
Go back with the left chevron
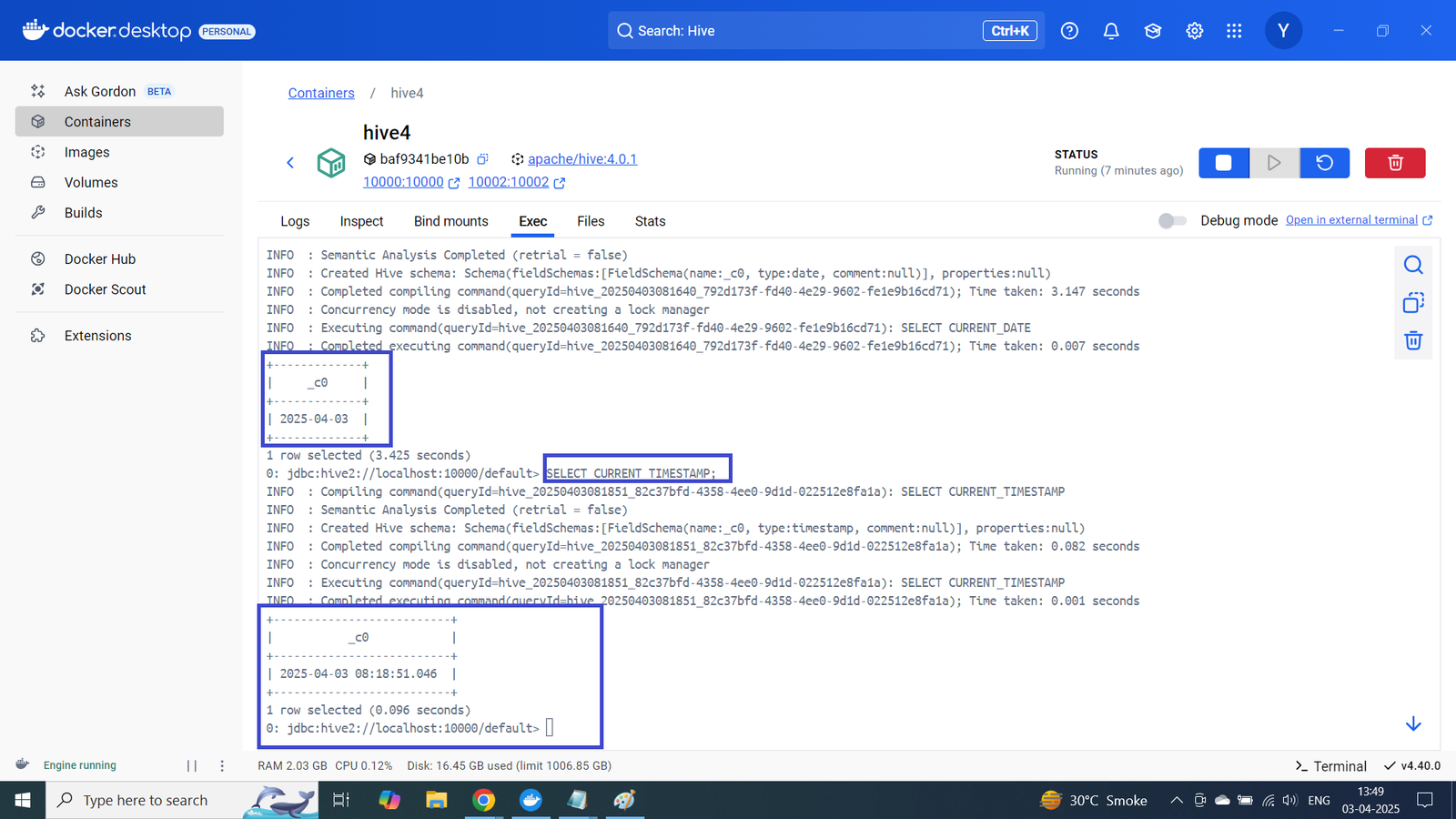click(290, 163)
